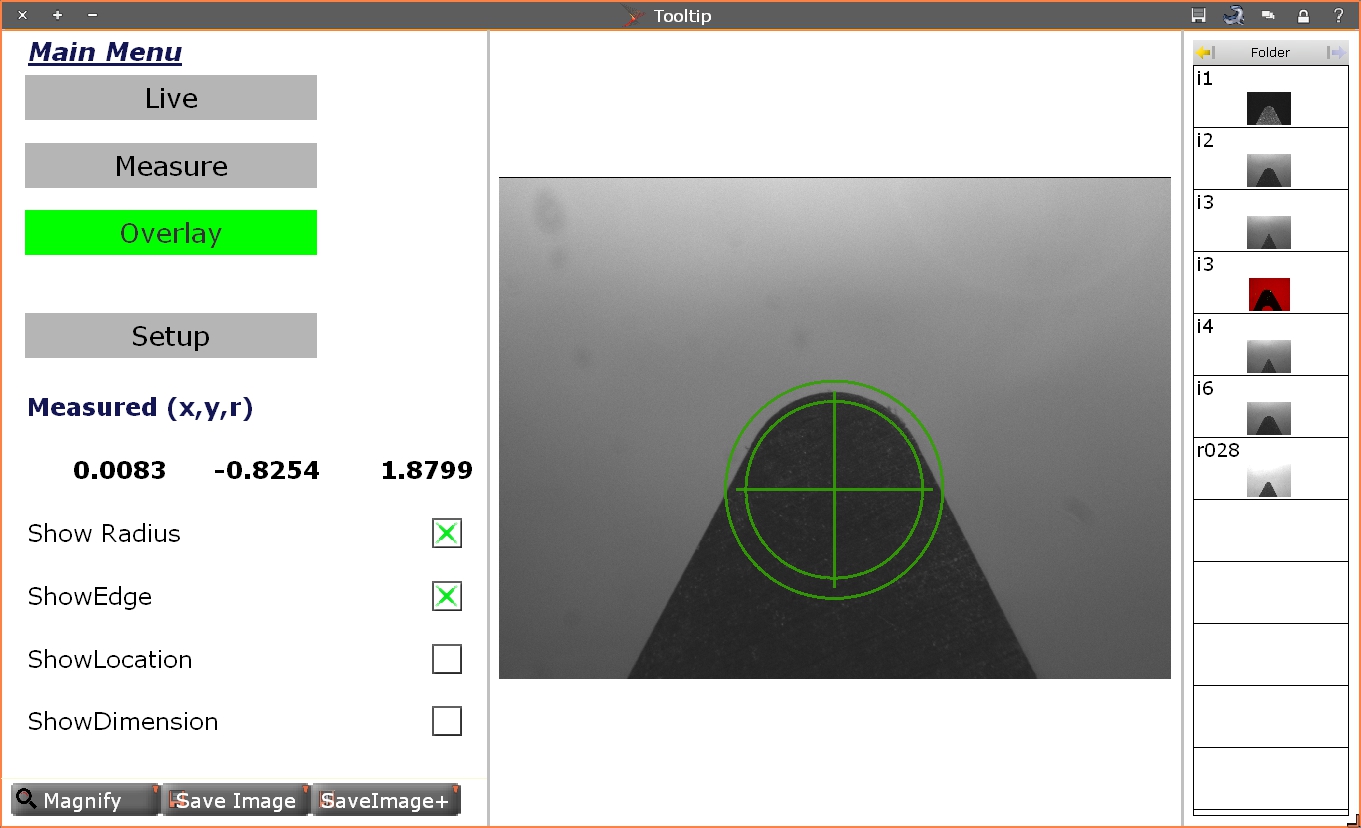Uncheck the Show Radius checkbox

point(446,533)
